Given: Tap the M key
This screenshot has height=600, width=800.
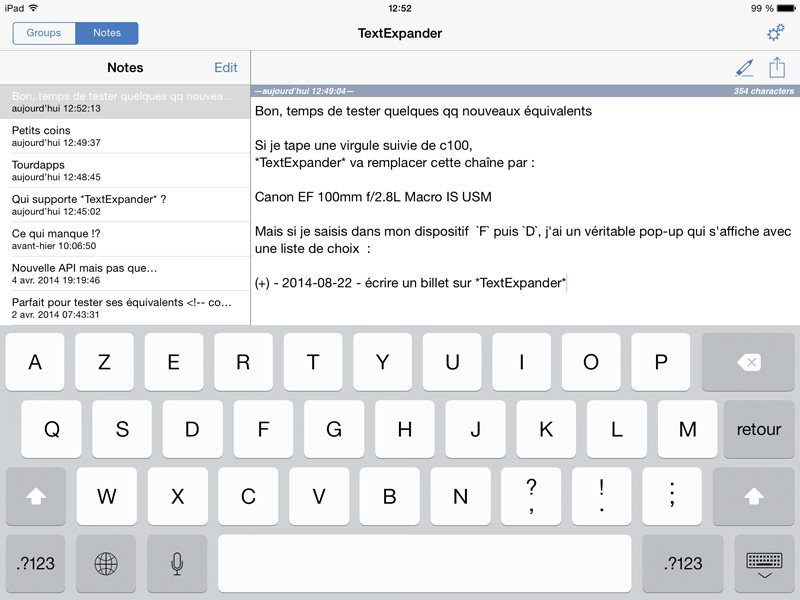Looking at the screenshot, I should (688, 429).
